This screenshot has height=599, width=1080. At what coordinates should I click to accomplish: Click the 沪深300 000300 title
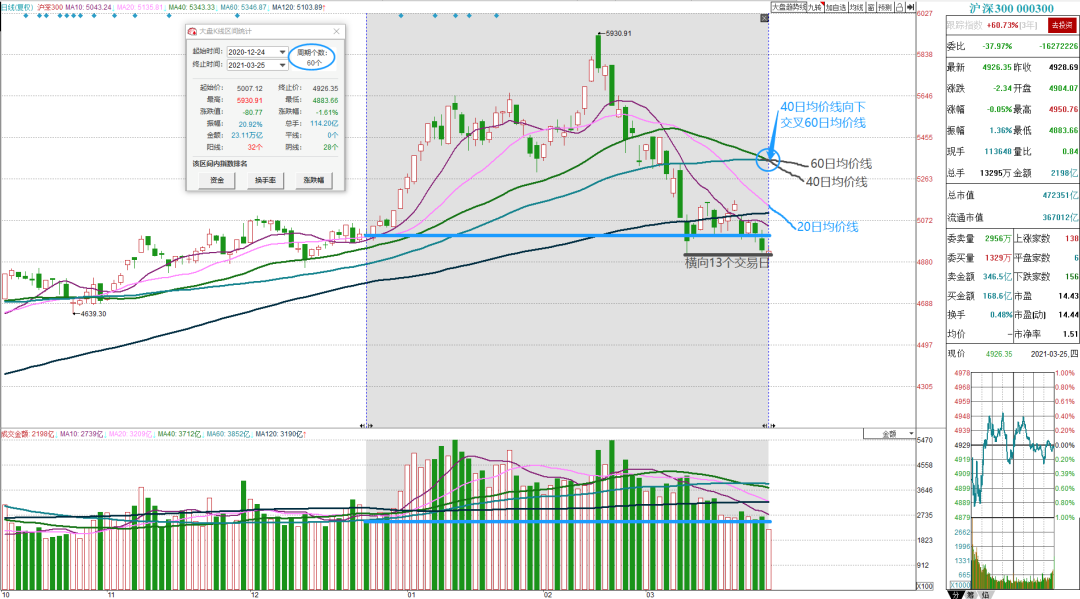tap(1011, 8)
